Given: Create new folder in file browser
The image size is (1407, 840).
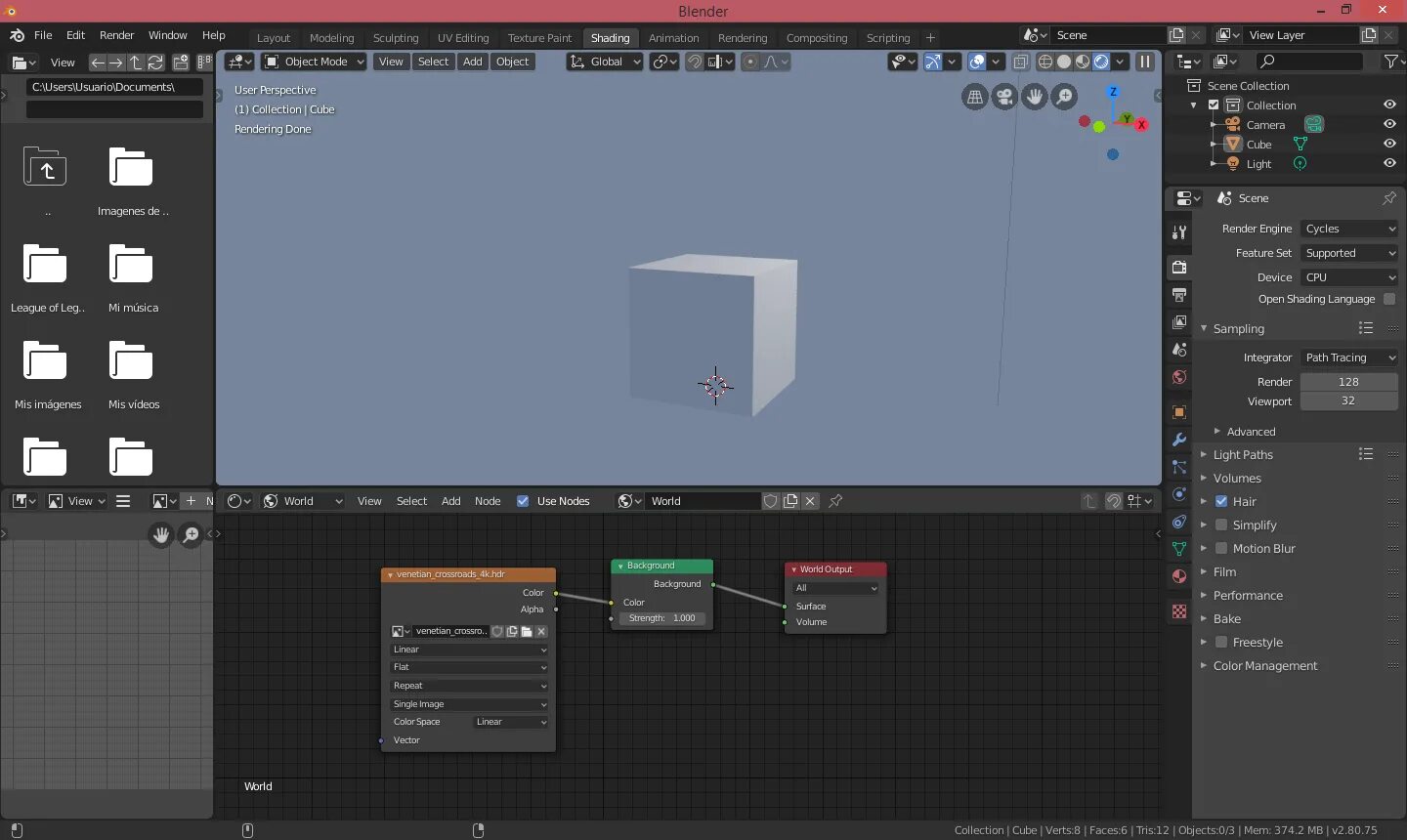Looking at the screenshot, I should 181,63.
